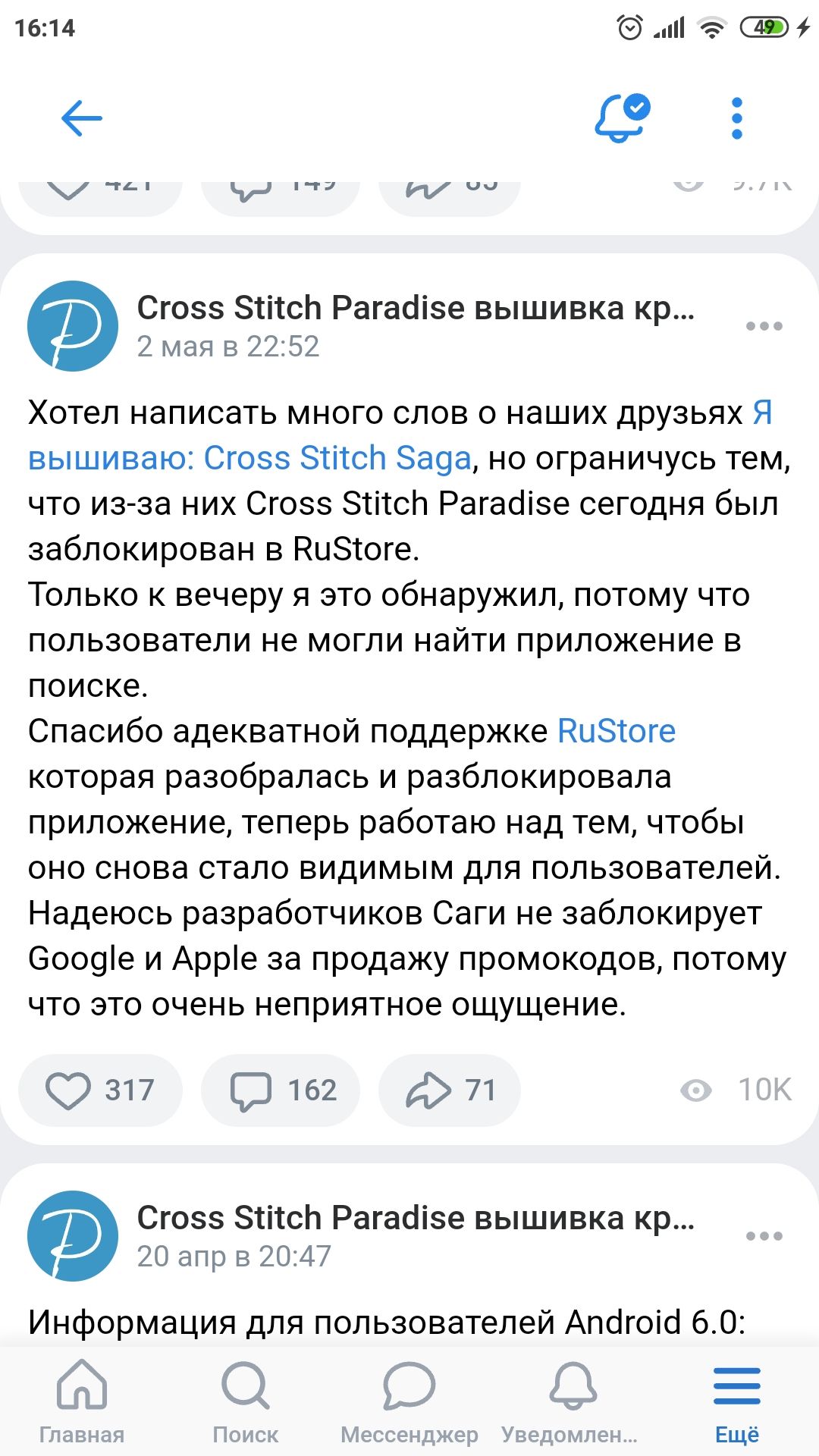Open the Ещё menu tab
Image resolution: width=819 pixels, height=1456 pixels.
point(736,1401)
